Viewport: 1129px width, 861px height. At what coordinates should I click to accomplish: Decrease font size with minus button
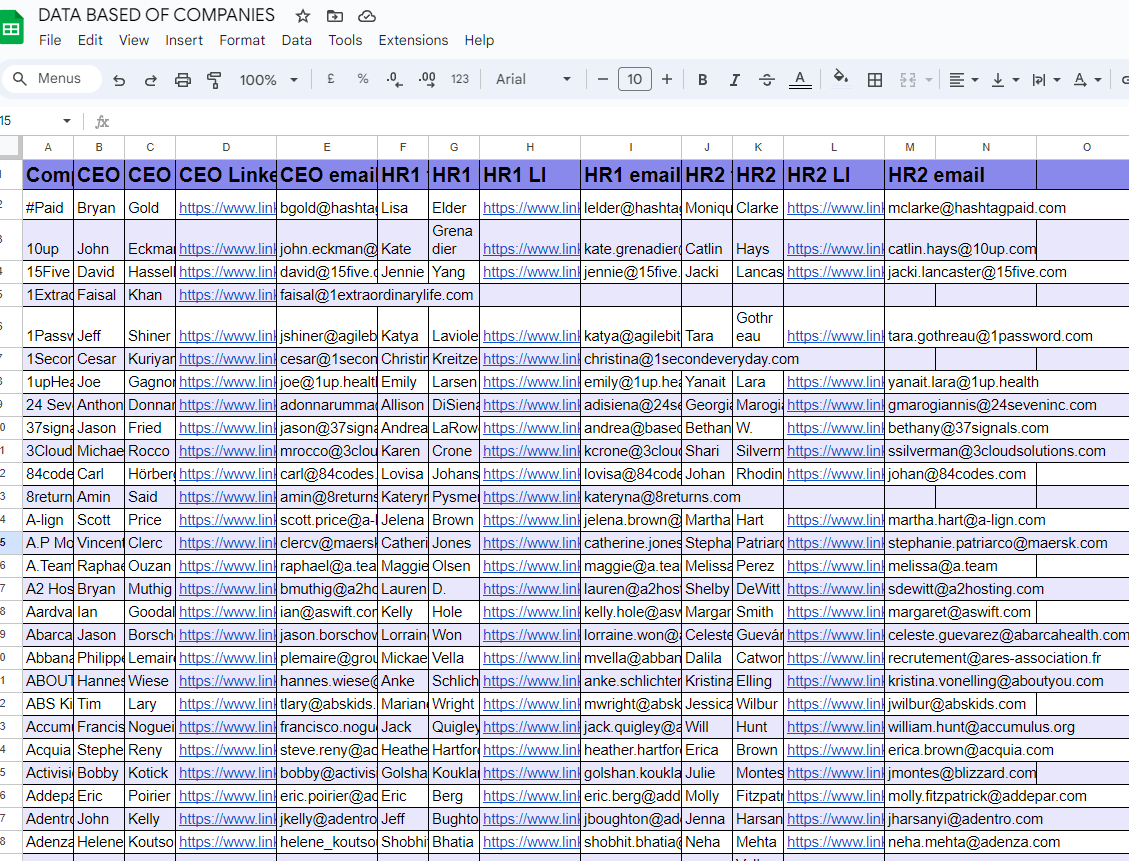pyautogui.click(x=603, y=79)
